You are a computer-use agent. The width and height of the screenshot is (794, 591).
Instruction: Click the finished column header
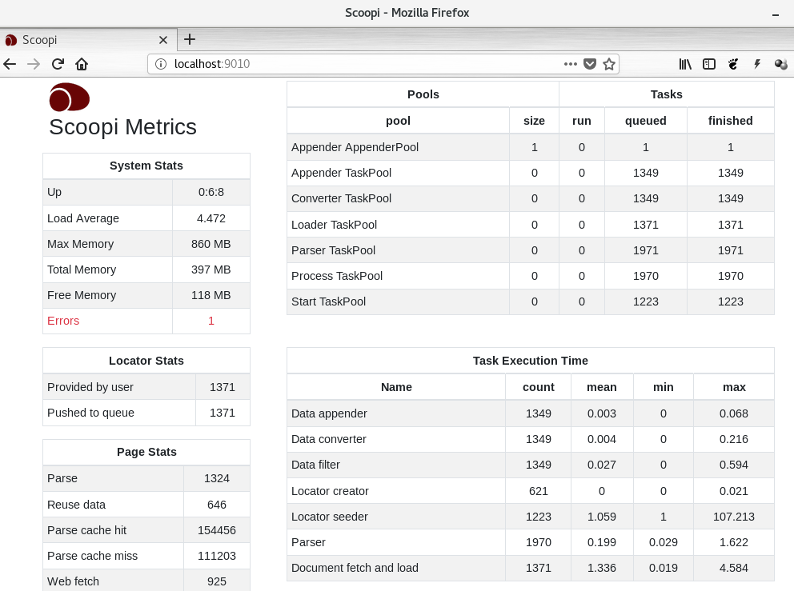coord(730,121)
